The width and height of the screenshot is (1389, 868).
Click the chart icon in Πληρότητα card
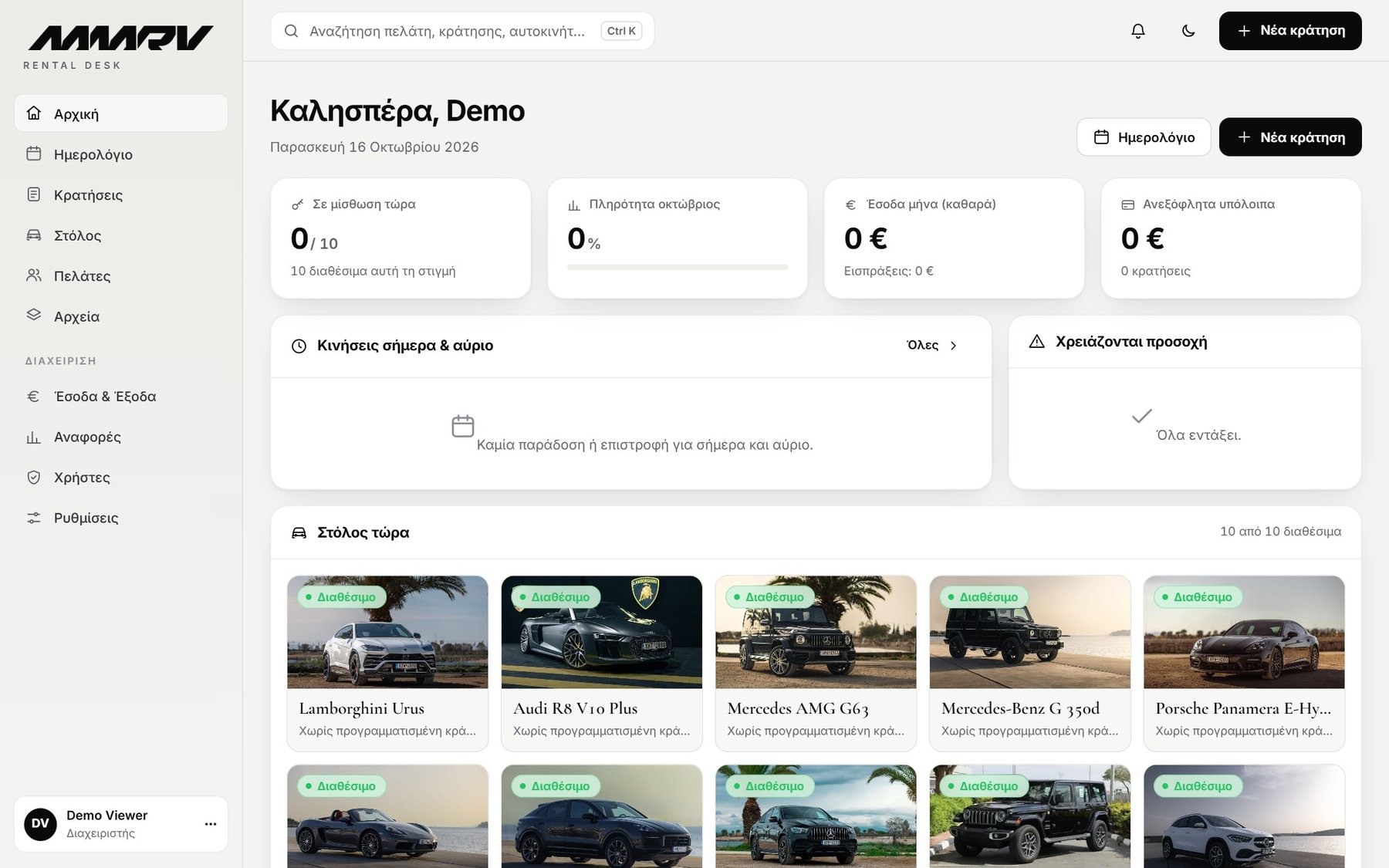tap(574, 204)
